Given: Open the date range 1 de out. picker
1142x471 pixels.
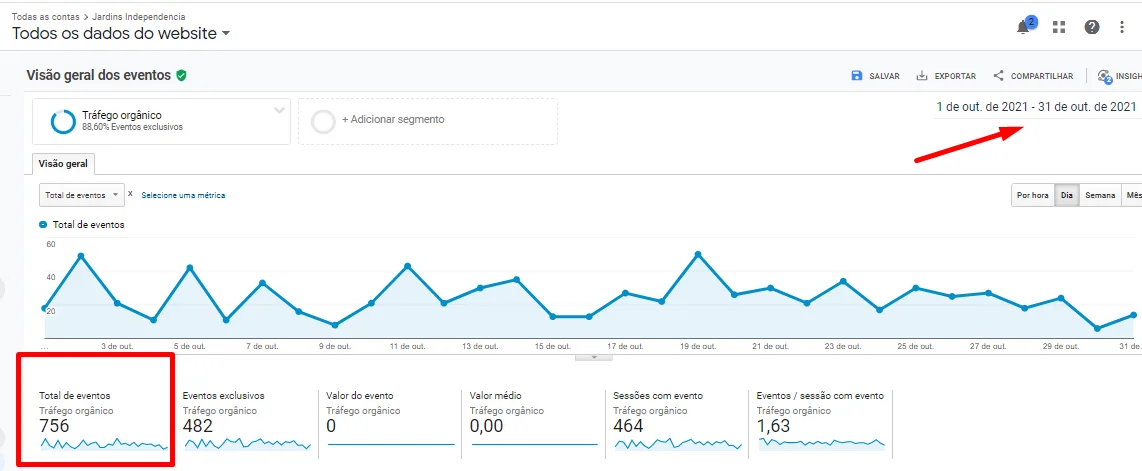Looking at the screenshot, I should click(1035, 106).
